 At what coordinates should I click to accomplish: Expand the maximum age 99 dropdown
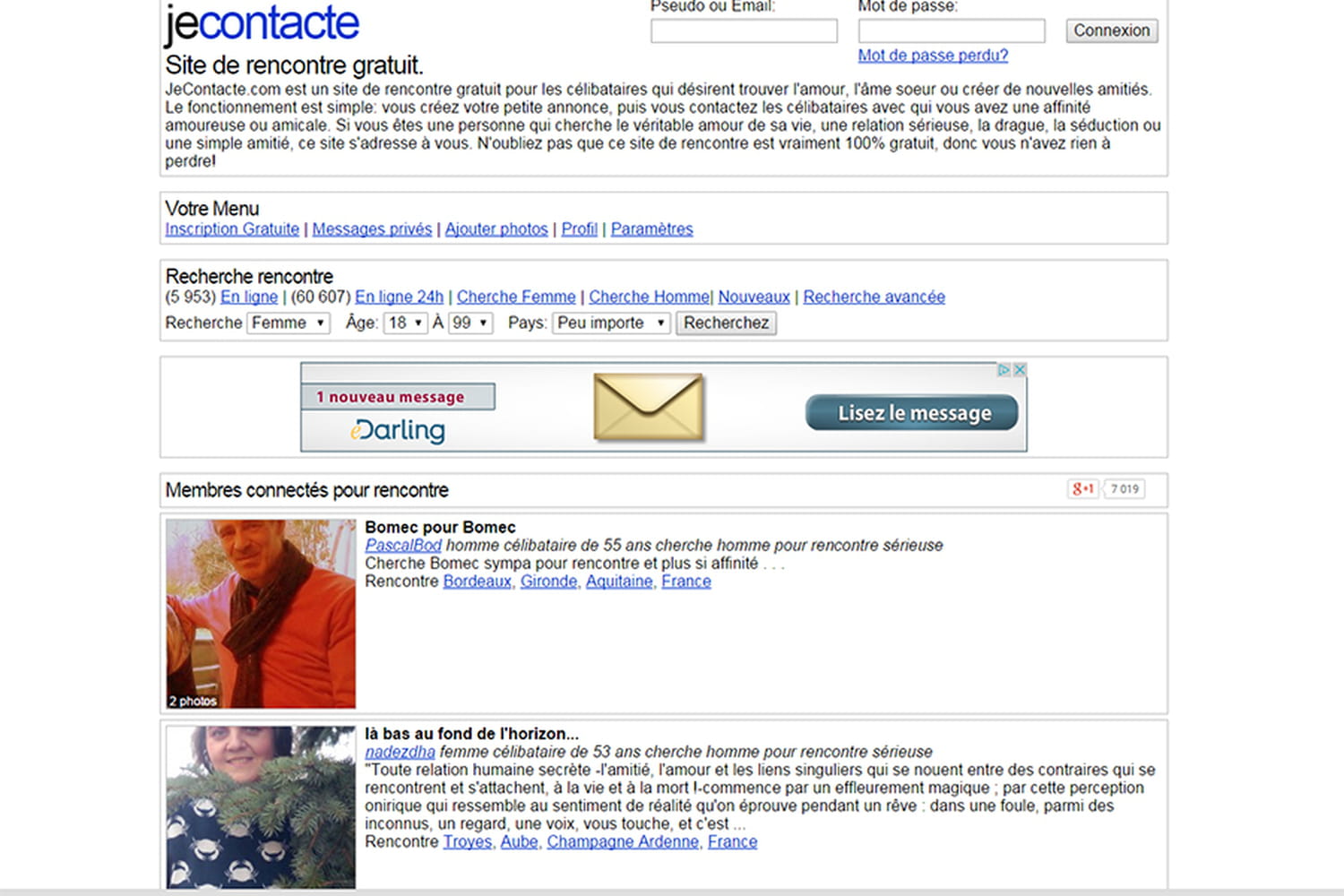coord(470,323)
